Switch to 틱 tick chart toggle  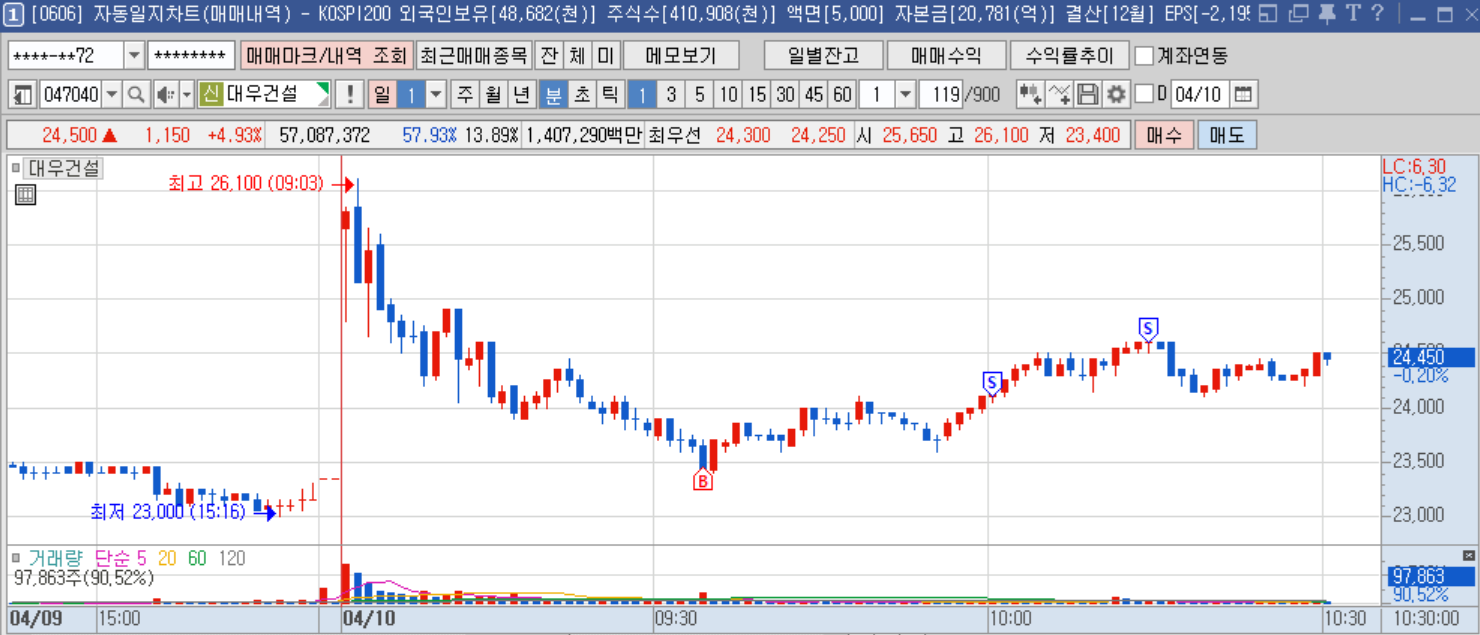(609, 95)
